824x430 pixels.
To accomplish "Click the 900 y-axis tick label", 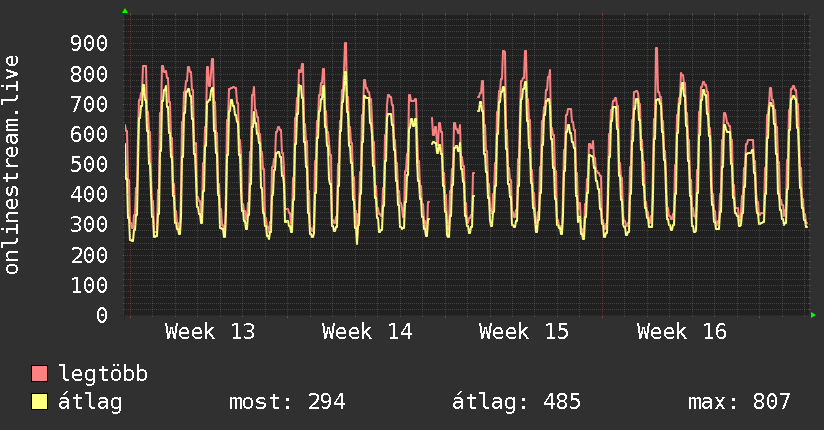I will [89, 44].
